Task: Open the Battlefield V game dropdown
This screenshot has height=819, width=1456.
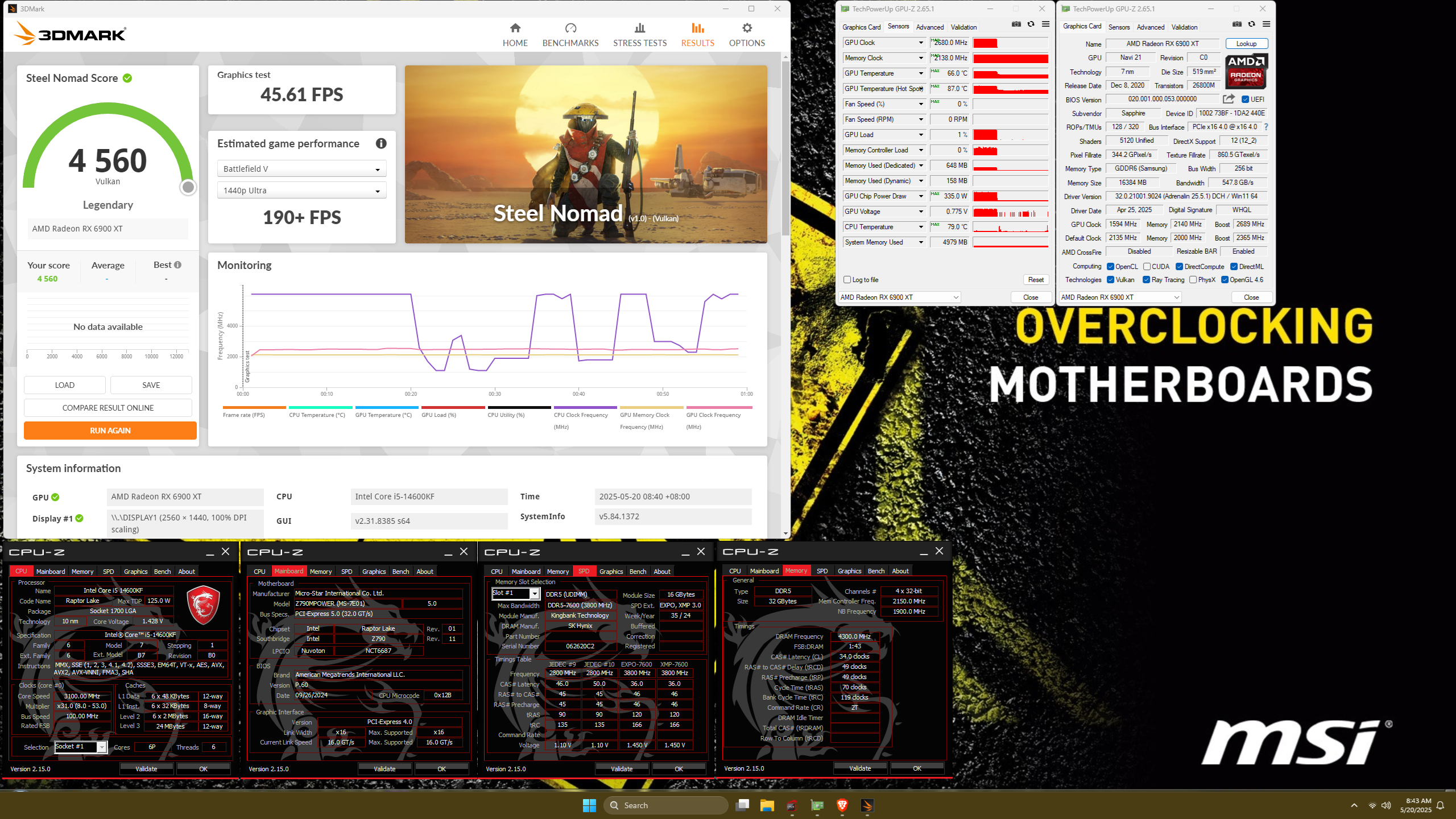Action: click(302, 169)
